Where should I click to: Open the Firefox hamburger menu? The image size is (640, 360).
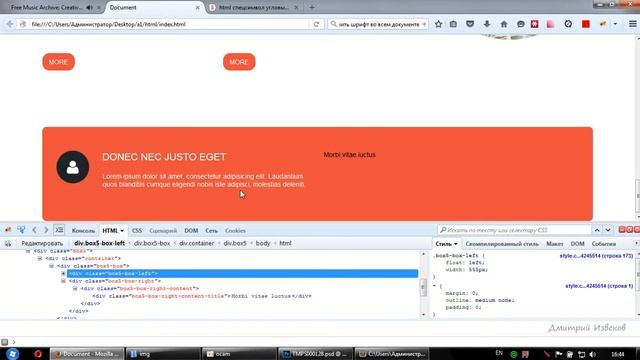(x=632, y=24)
